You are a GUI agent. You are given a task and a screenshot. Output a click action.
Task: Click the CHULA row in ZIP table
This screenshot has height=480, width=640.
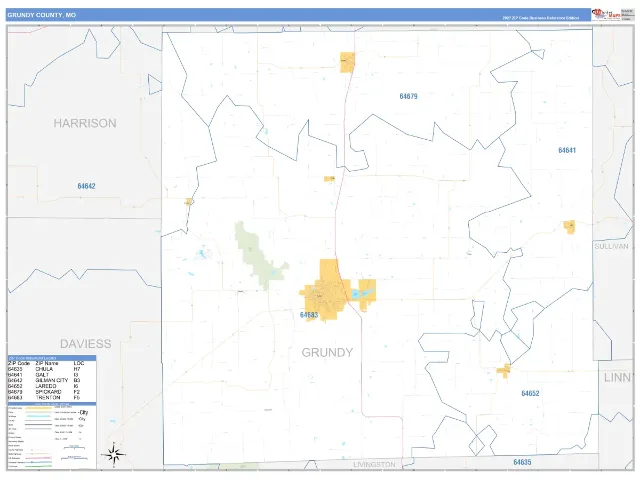[x=46, y=369]
